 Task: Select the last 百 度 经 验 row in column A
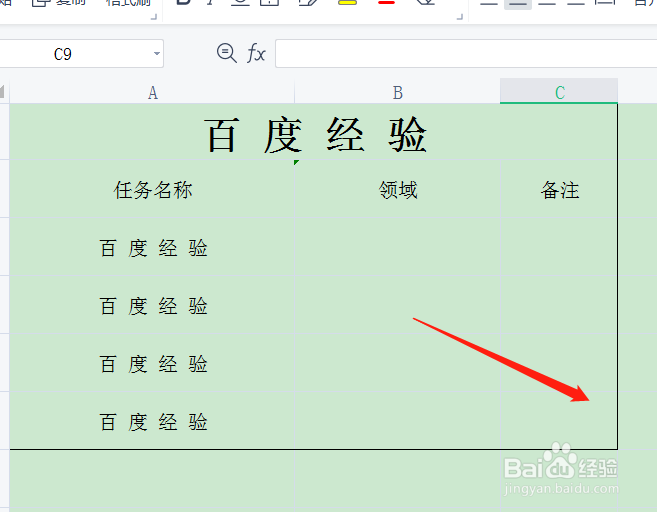pos(152,421)
